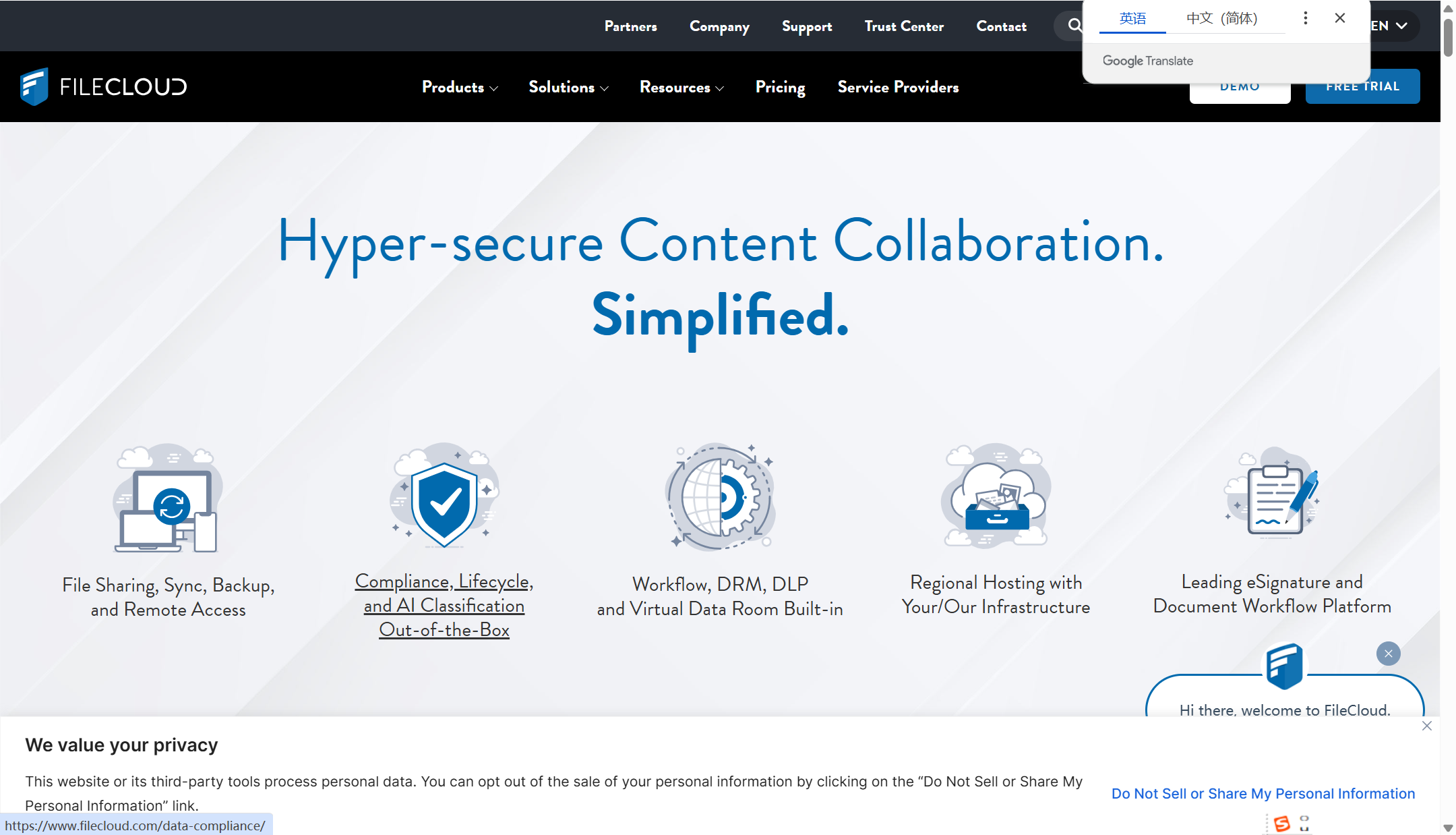
Task: Click the search magnifier icon
Action: (1074, 26)
